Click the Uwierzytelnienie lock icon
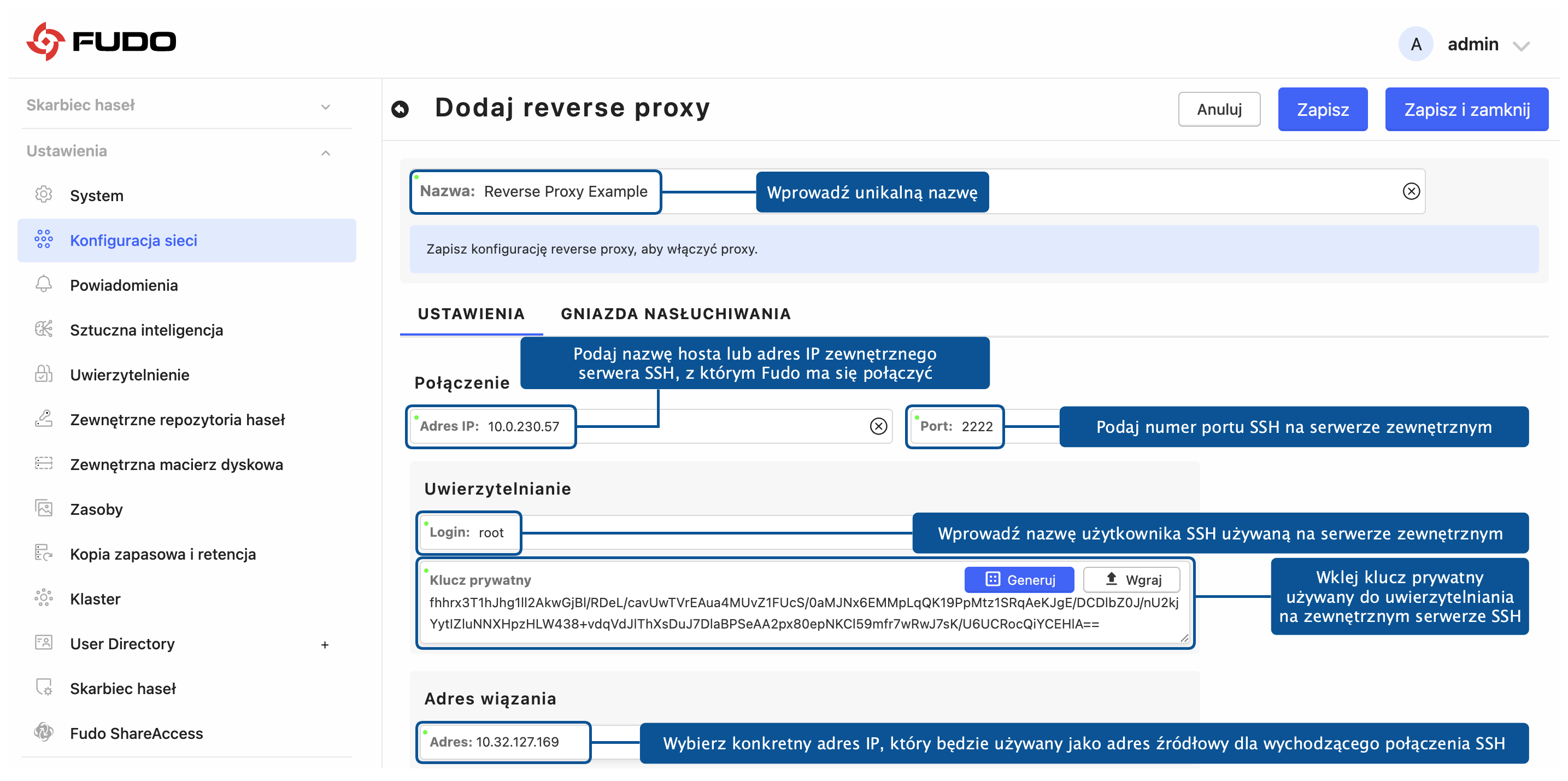1568x781 pixels. [44, 374]
